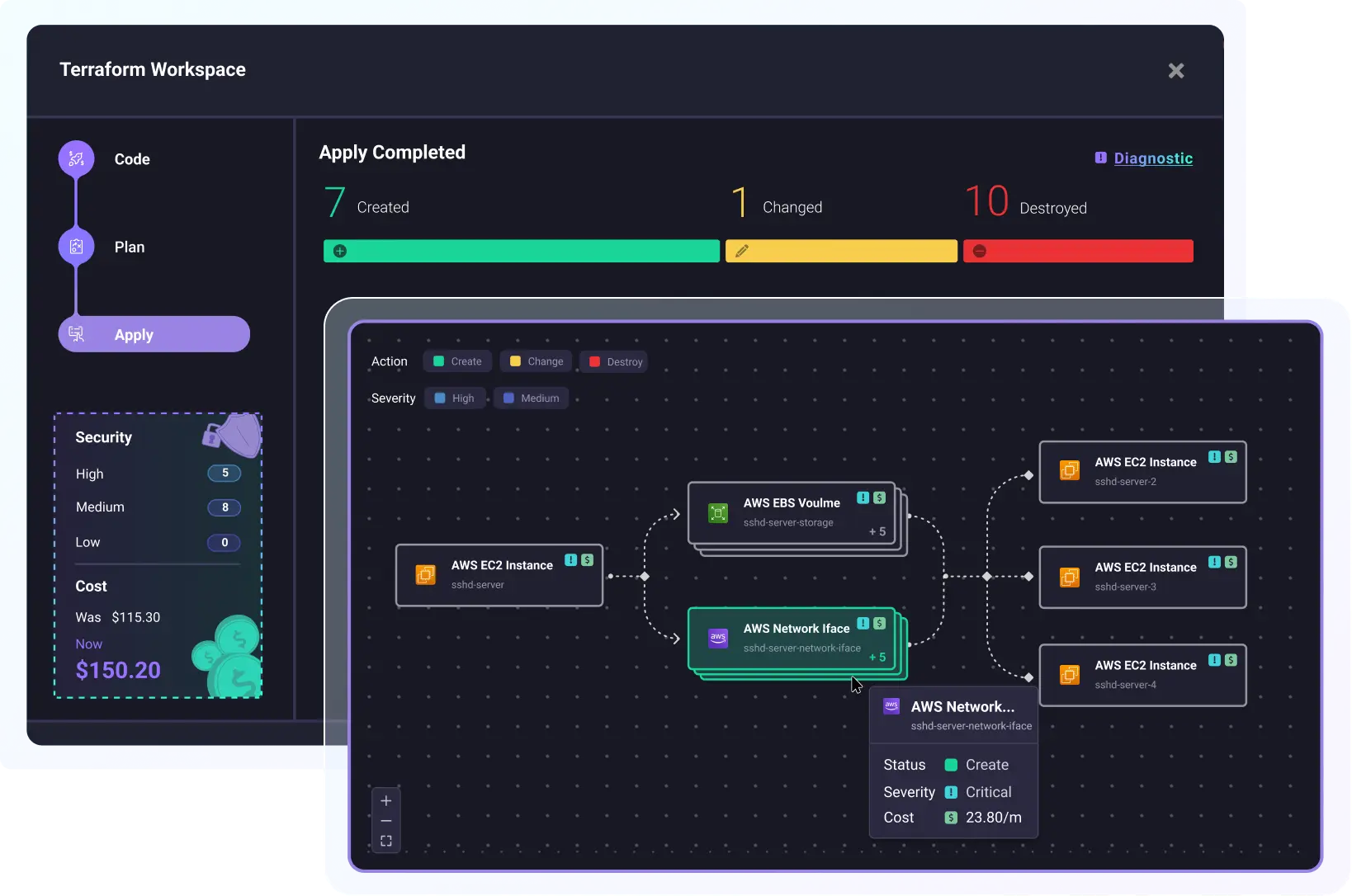Click Network Iface severity badge
Image resolution: width=1352 pixels, height=896 pixels.
[863, 623]
